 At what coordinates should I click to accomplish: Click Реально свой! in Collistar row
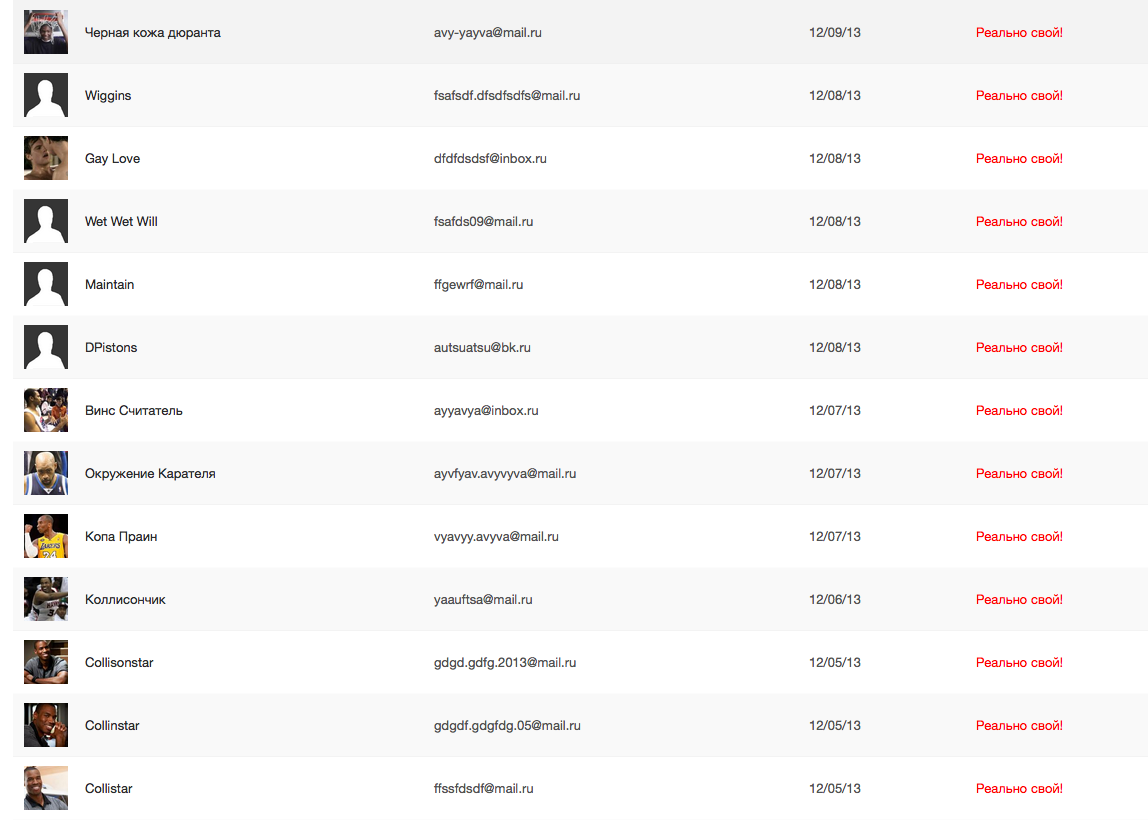pyautogui.click(x=1019, y=788)
